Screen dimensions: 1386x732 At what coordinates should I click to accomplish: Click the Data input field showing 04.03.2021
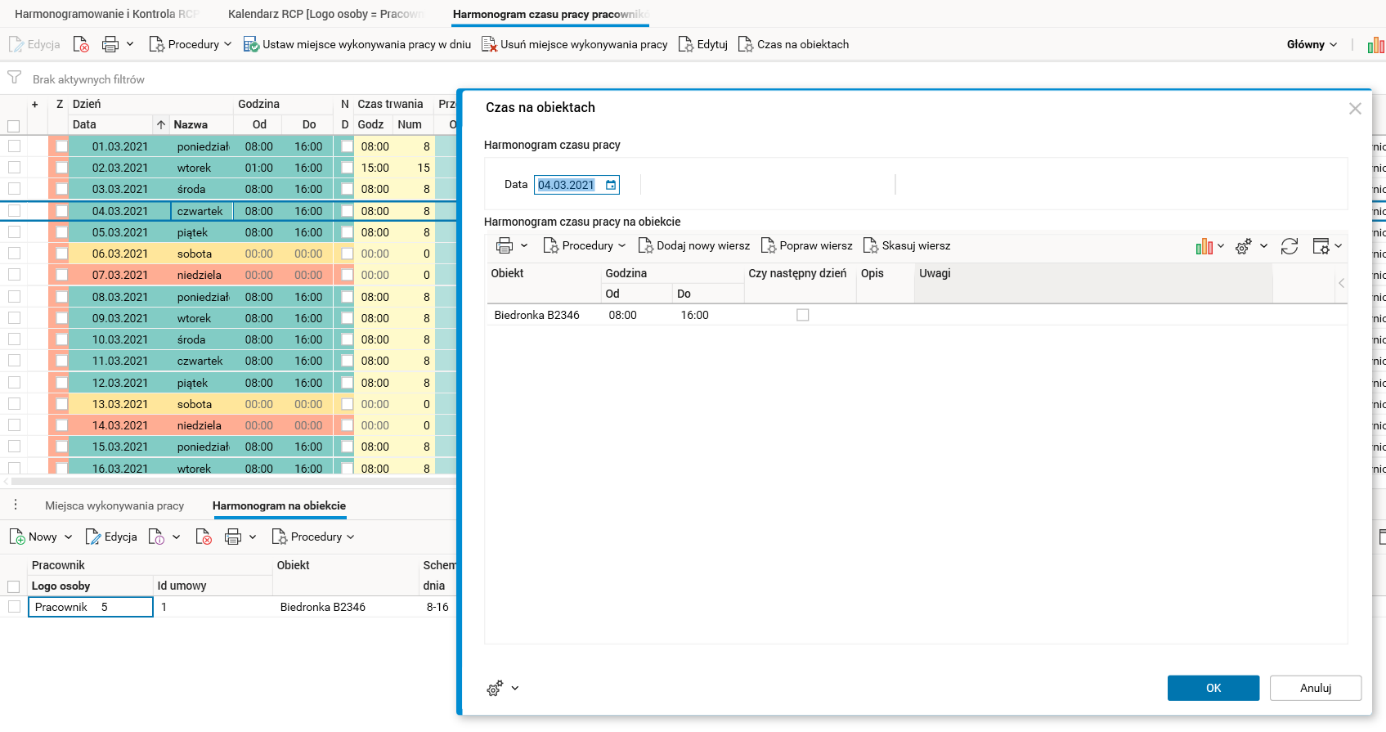577,185
